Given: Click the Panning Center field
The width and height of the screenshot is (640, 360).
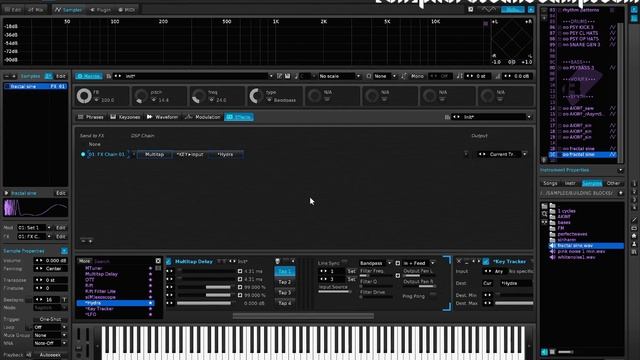Looking at the screenshot, I should [x=51, y=269].
